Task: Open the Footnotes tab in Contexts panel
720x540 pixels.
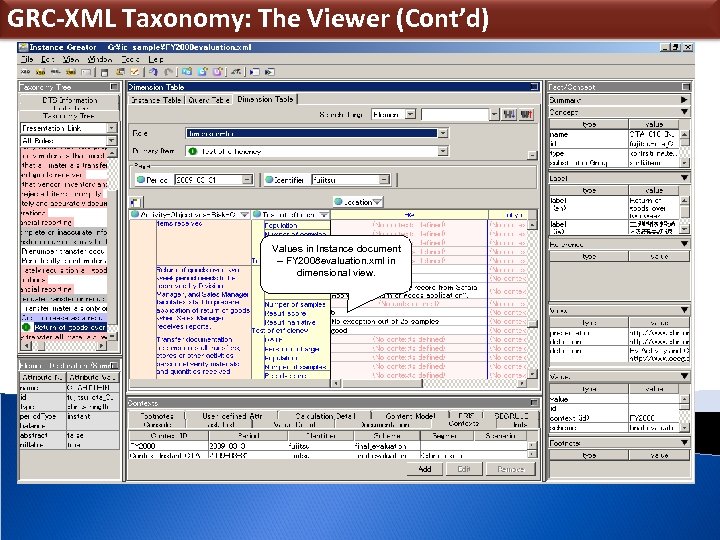Action: tap(157, 416)
